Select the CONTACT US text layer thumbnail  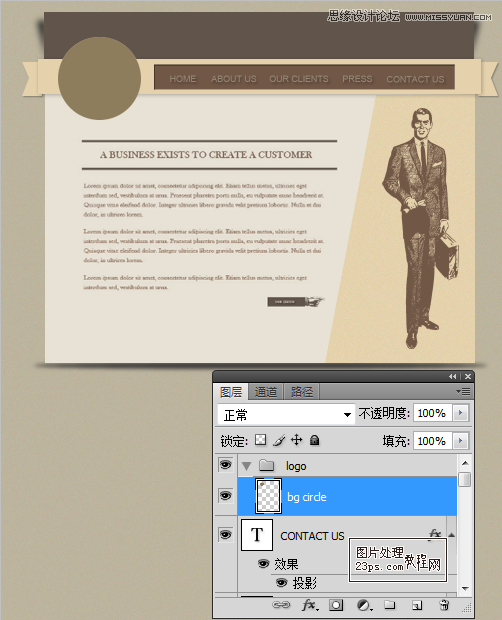point(257,535)
